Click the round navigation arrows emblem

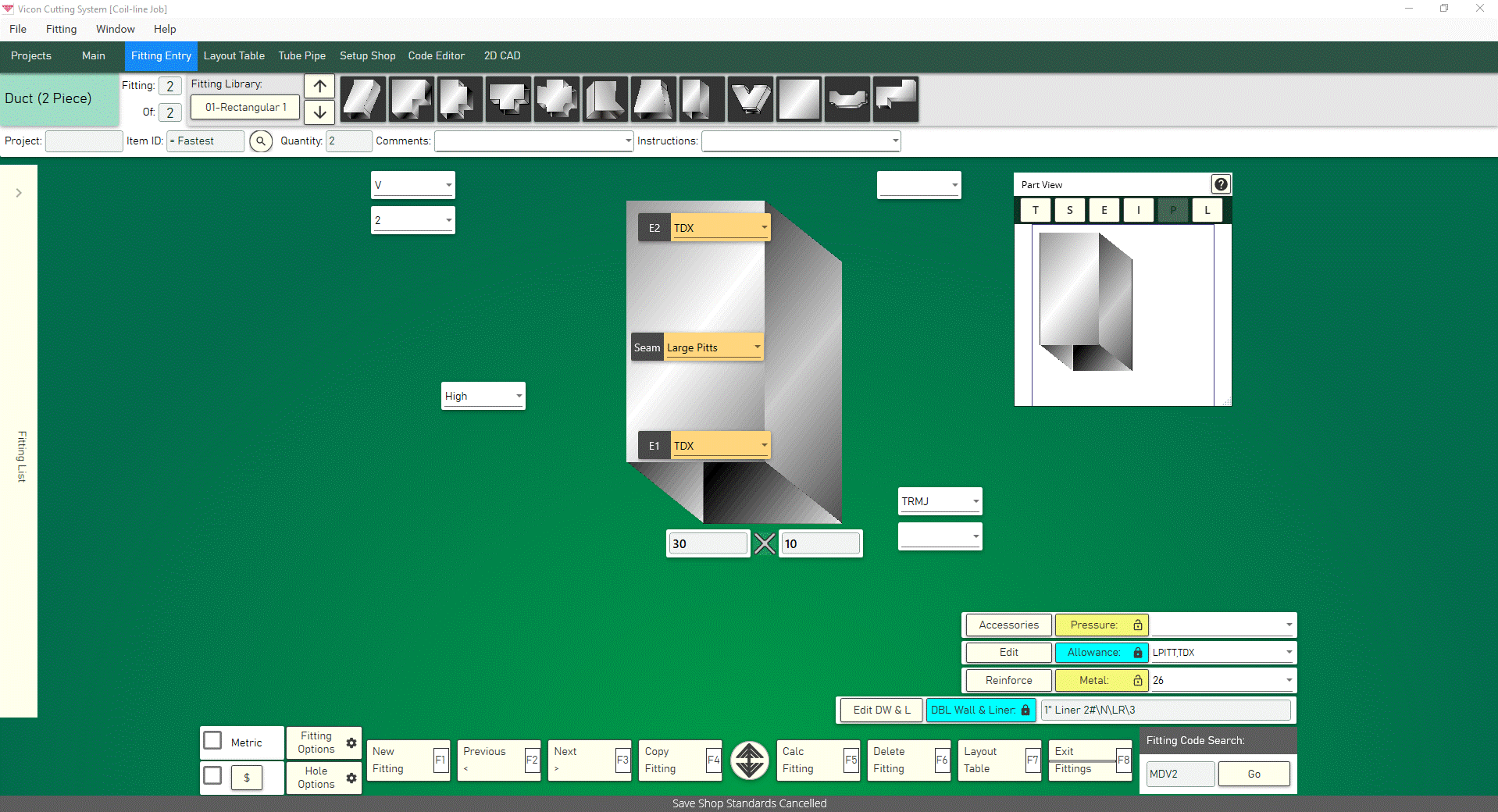[x=750, y=760]
